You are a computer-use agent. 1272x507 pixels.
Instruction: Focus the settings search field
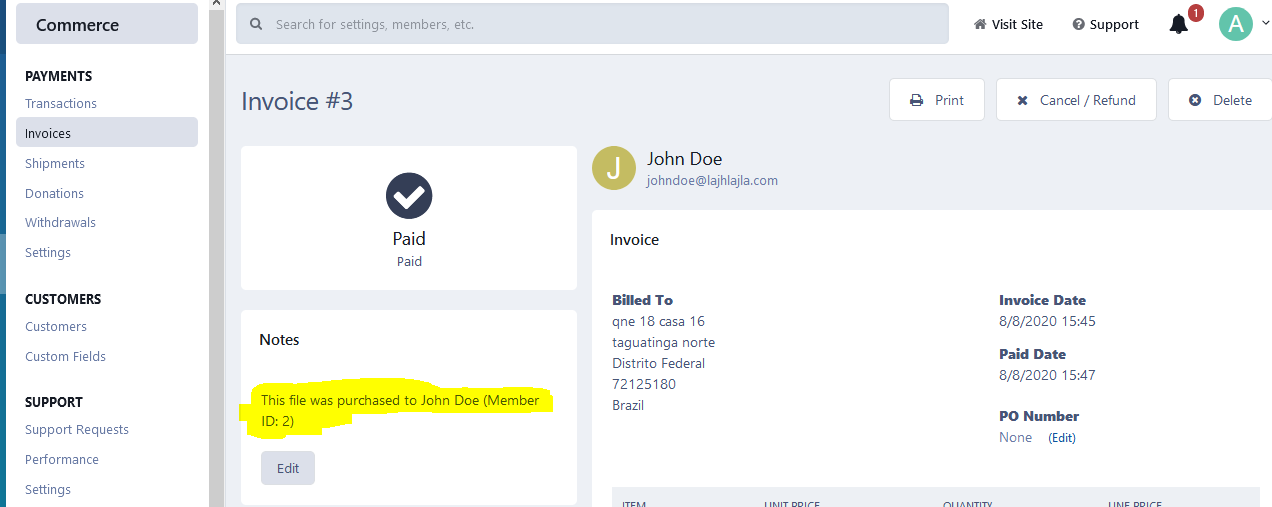tap(600, 24)
